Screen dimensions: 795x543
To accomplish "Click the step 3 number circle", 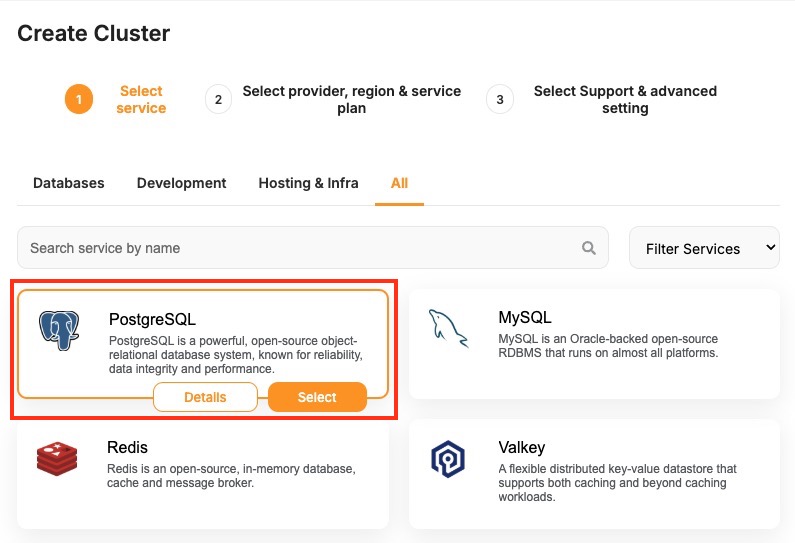I will click(499, 99).
